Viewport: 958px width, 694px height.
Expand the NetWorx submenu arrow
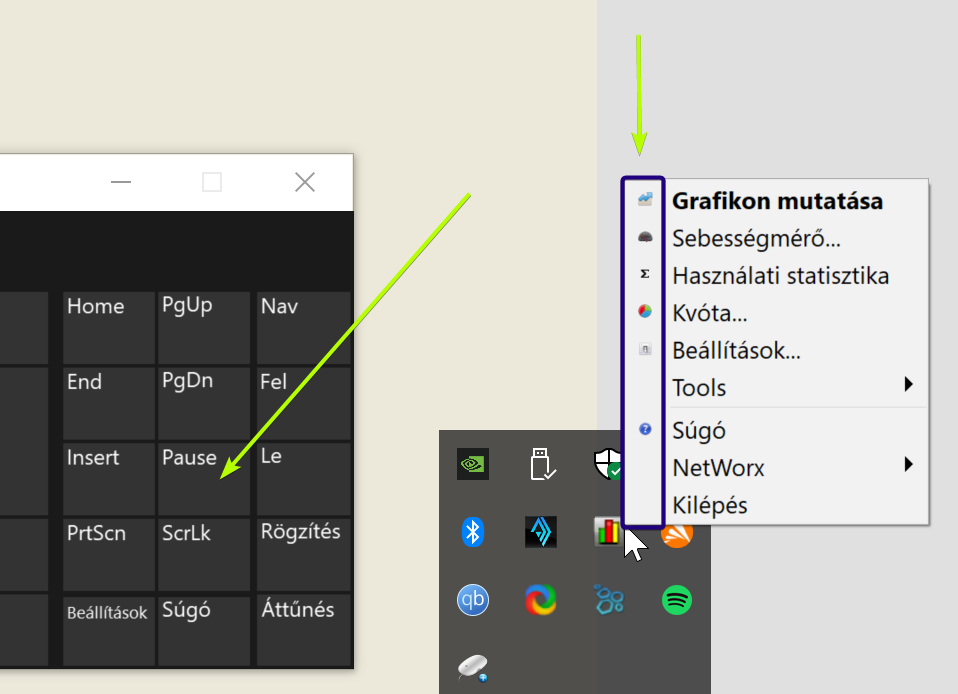tap(908, 464)
